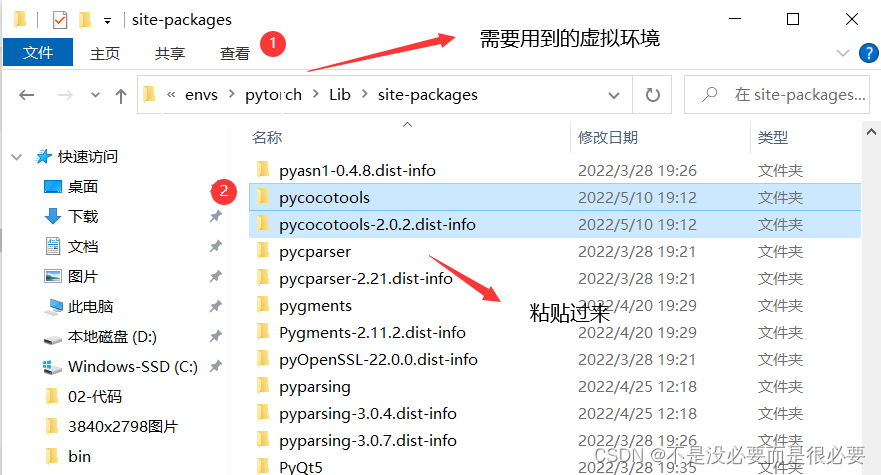
Task: Refresh the site-packages folder view
Action: (x=653, y=95)
